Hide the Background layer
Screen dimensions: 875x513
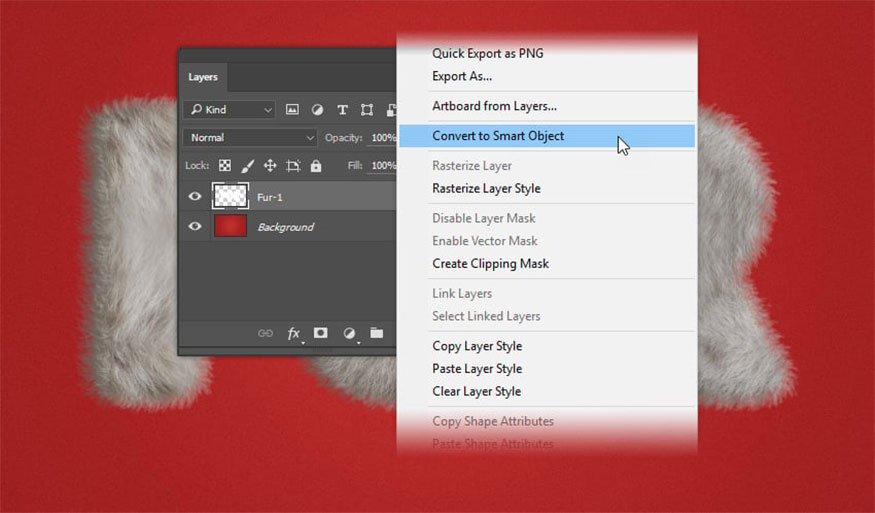[195, 226]
